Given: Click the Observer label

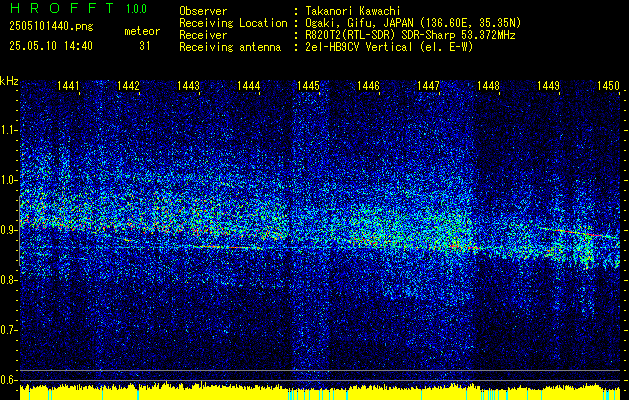Looking at the screenshot, I should coord(203,11).
